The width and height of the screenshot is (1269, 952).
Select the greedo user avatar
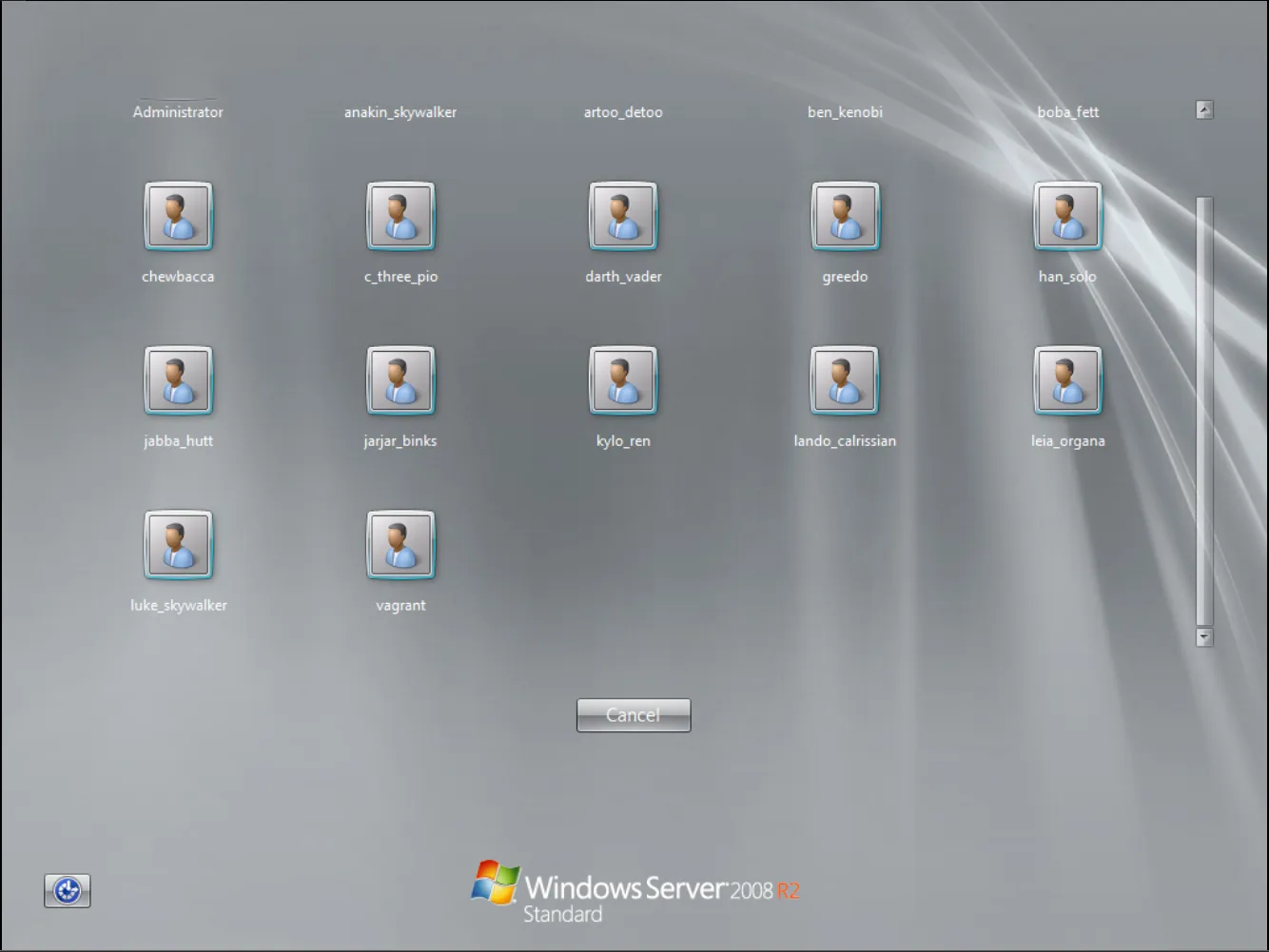845,217
